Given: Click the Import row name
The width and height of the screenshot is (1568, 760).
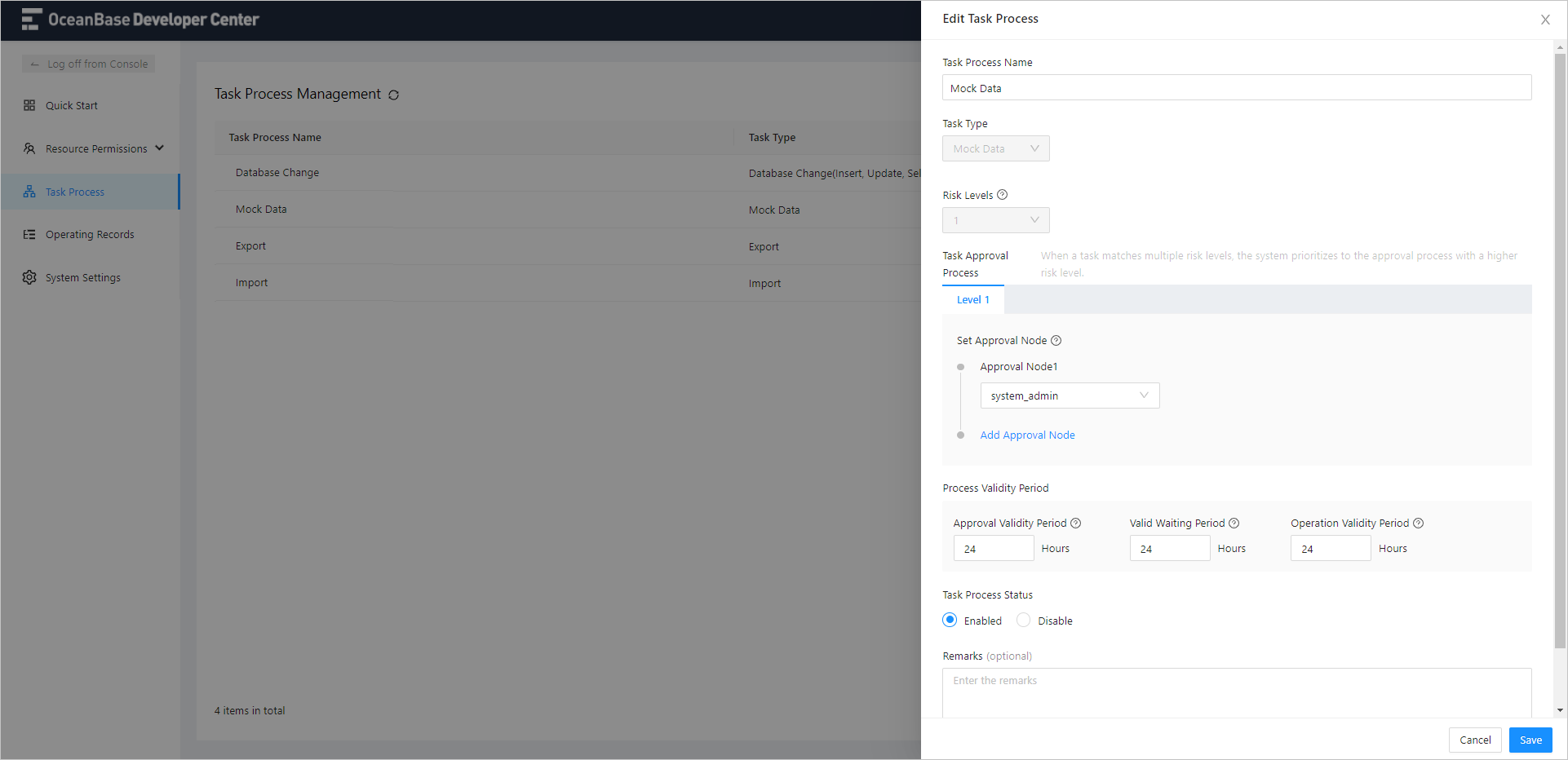Looking at the screenshot, I should pos(251,283).
